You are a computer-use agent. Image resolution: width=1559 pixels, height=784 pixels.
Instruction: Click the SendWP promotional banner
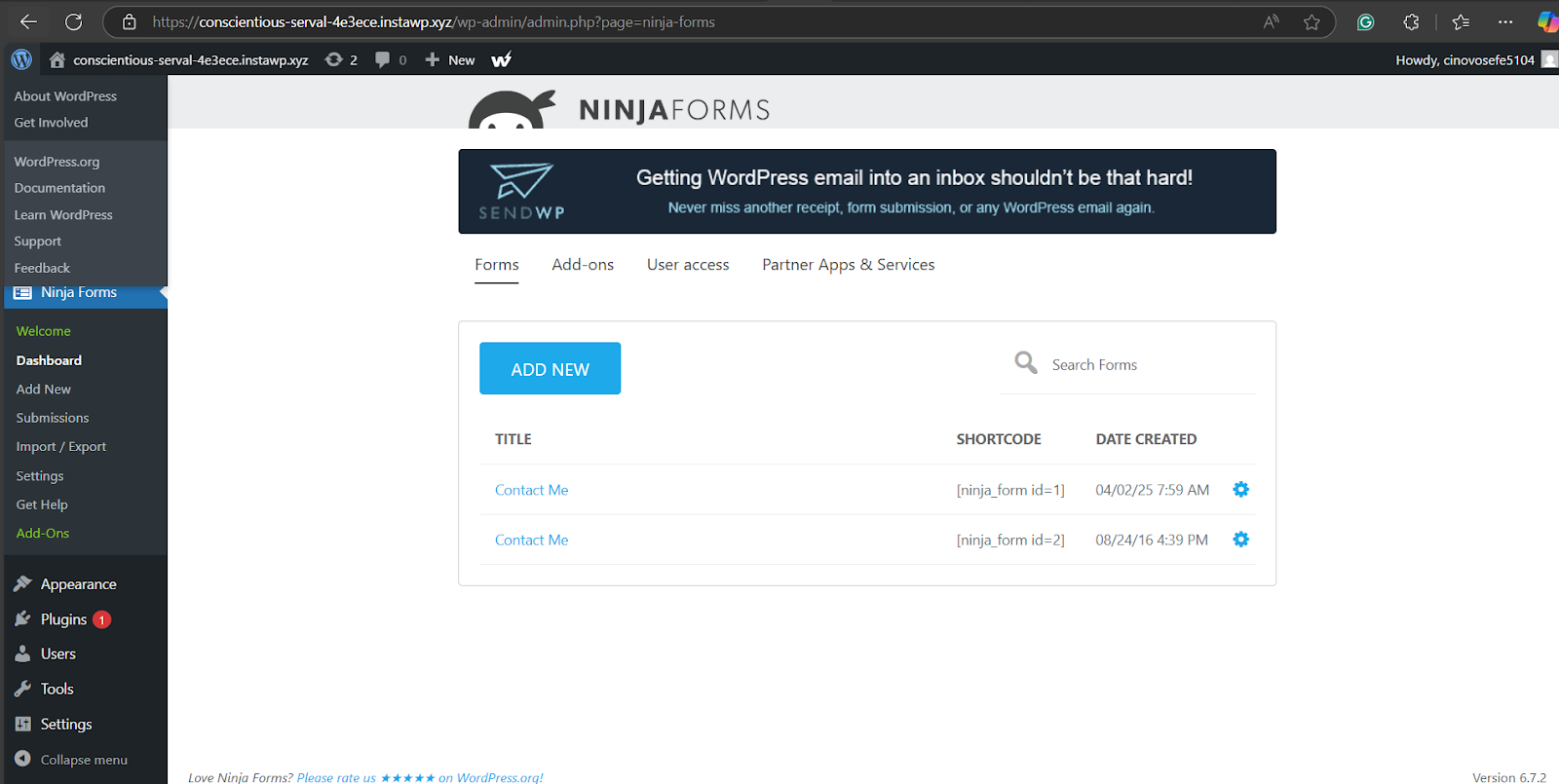pos(867,191)
